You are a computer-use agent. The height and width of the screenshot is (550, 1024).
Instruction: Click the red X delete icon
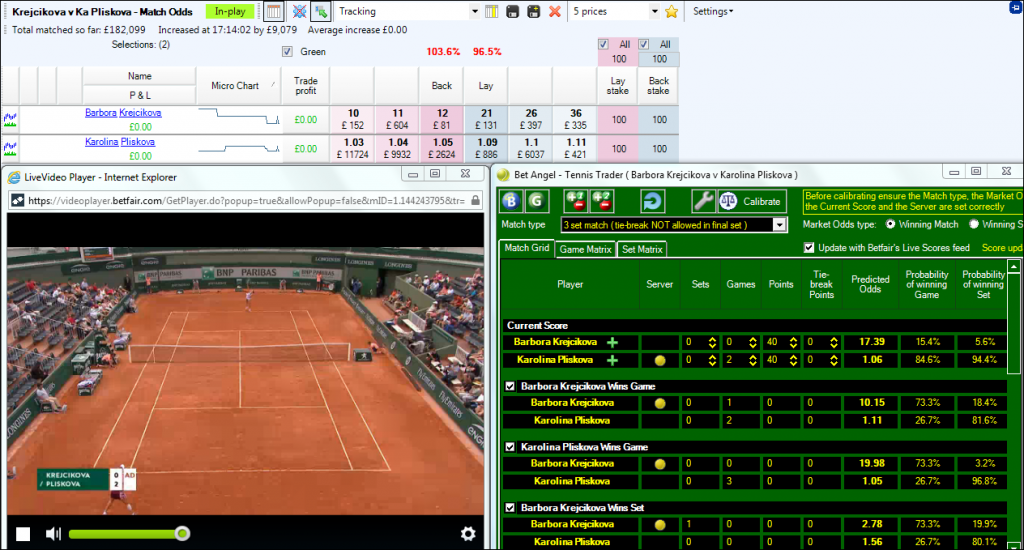tap(555, 11)
